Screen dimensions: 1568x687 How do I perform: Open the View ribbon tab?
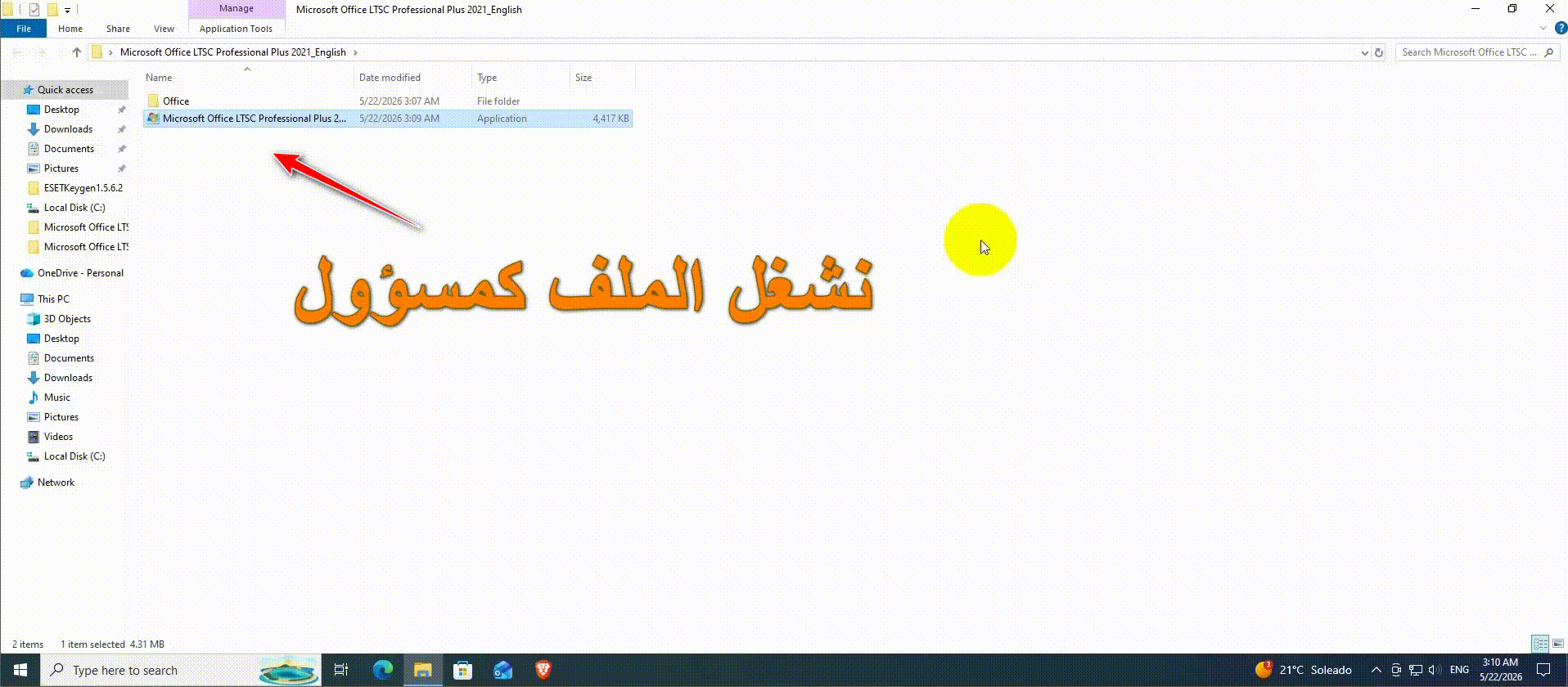164,29
